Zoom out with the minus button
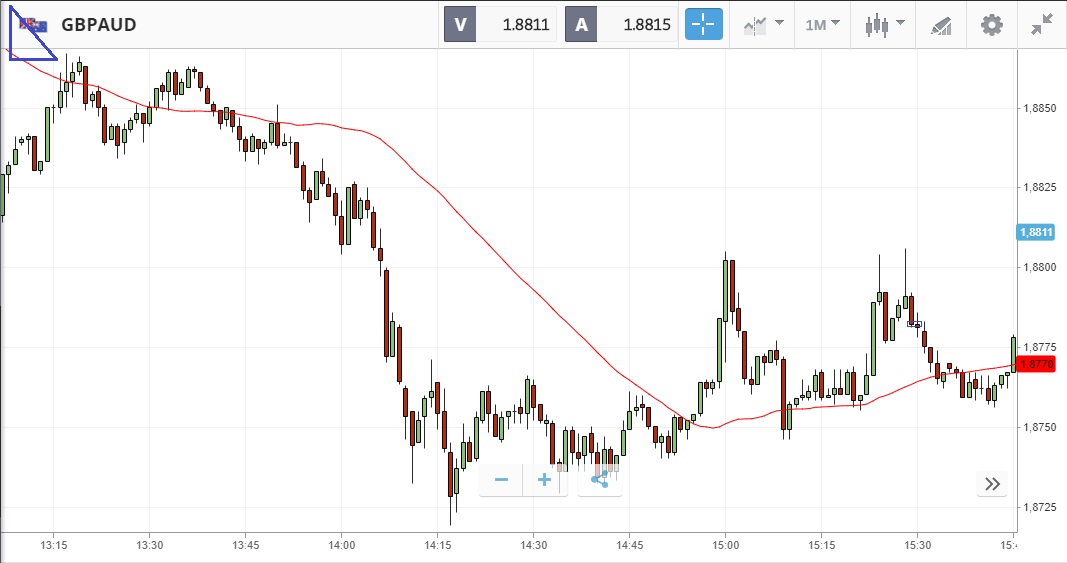 [501, 480]
